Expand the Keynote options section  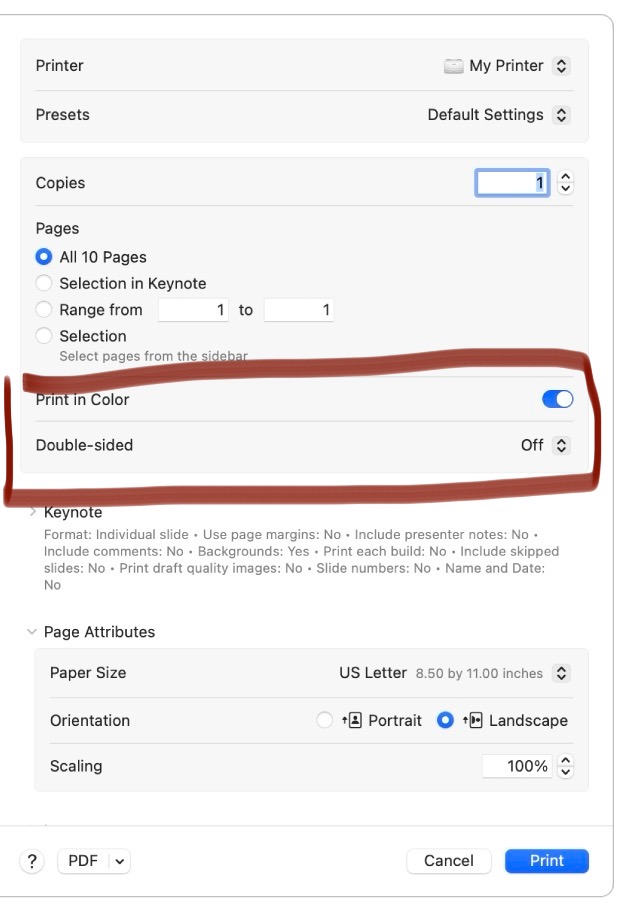click(33, 512)
